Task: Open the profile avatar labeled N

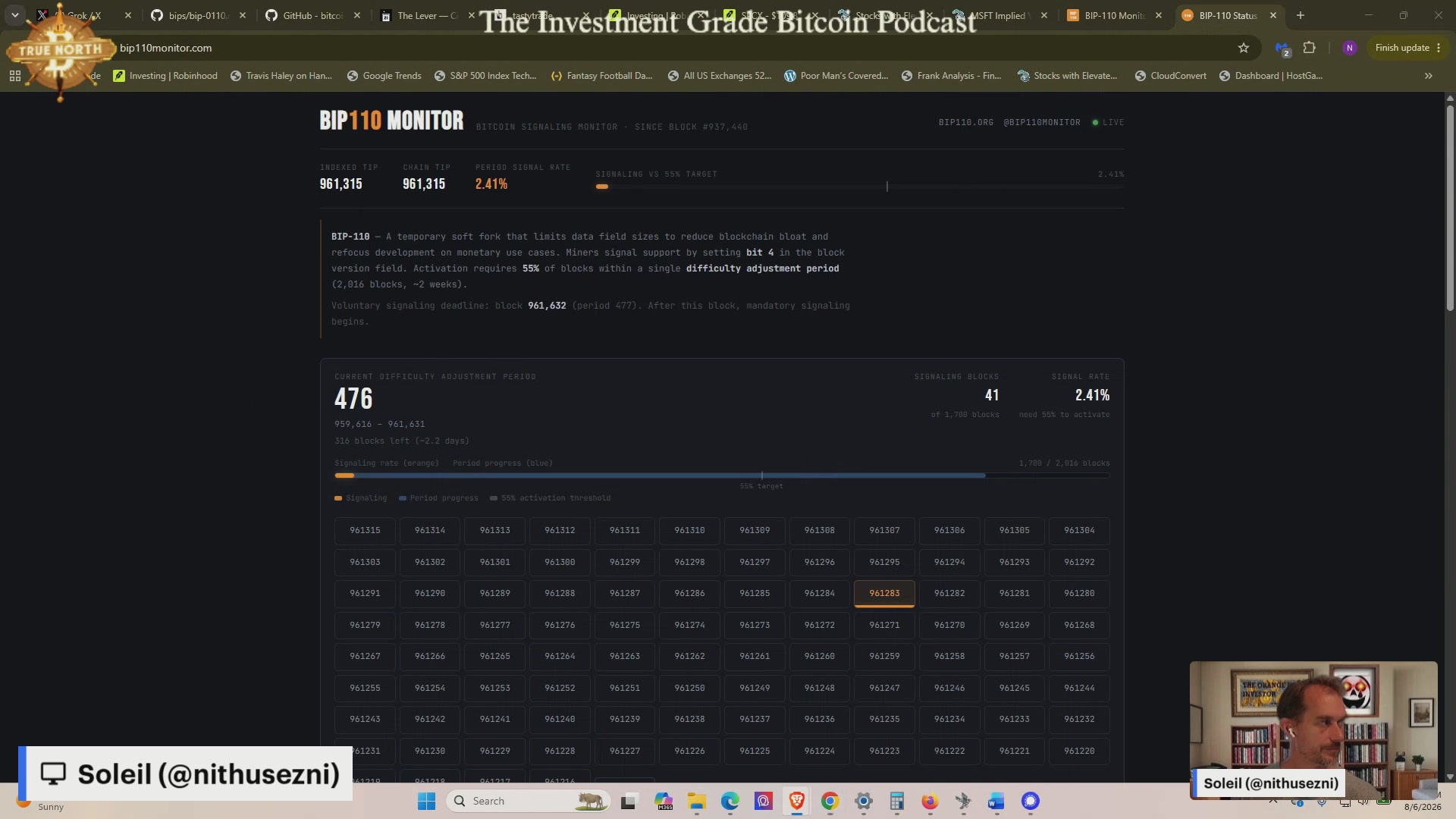Action: tap(1349, 48)
